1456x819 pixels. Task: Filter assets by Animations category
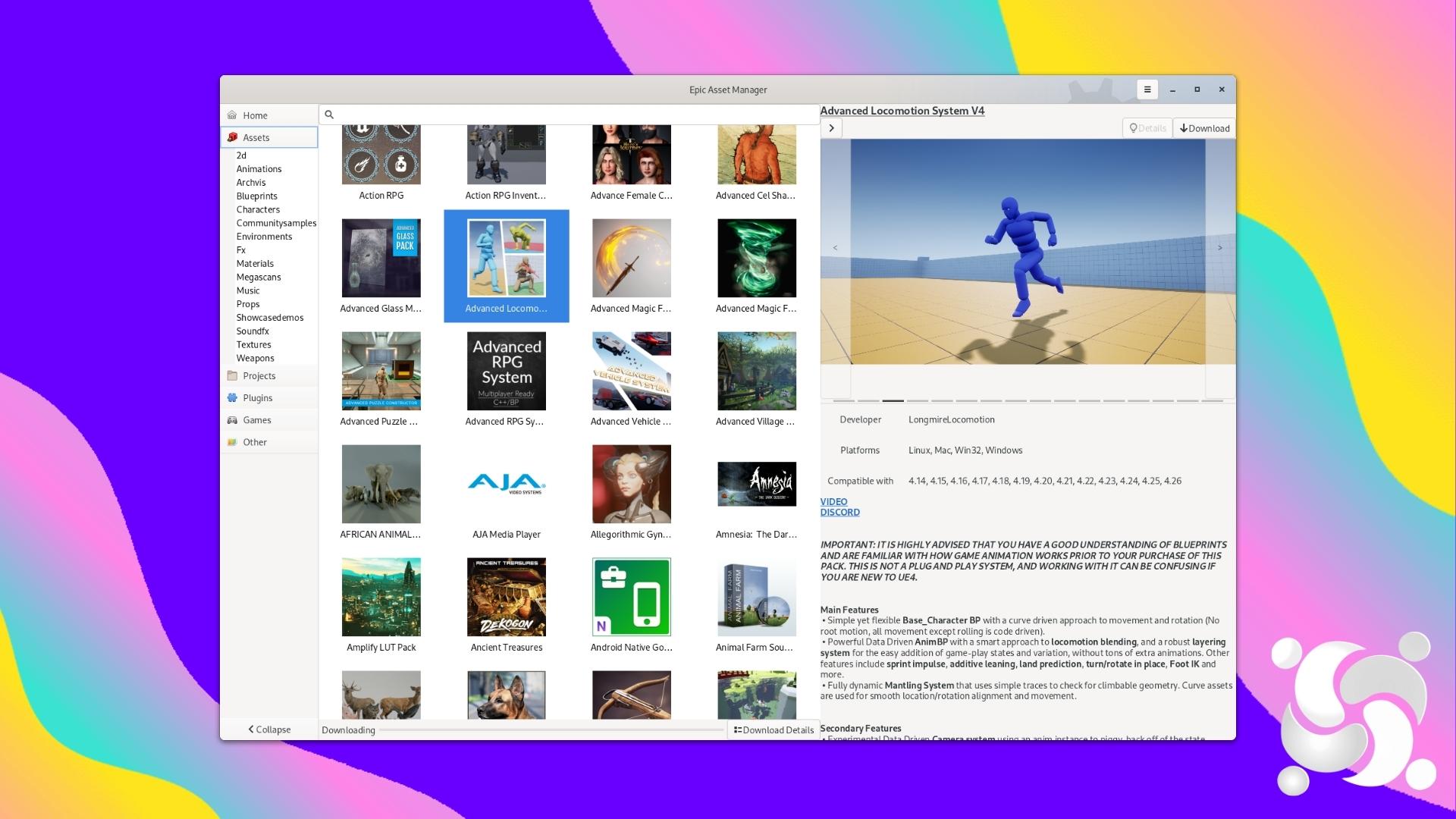tap(259, 169)
